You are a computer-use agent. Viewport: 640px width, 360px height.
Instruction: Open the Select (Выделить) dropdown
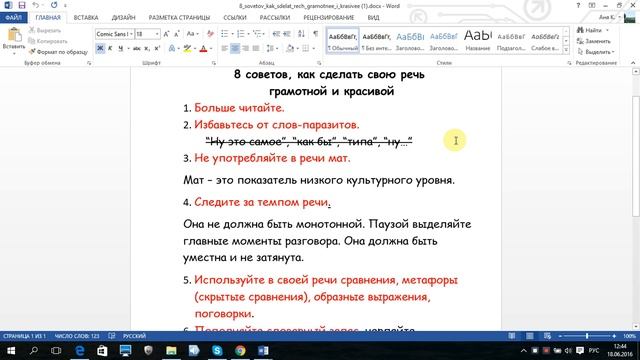(596, 52)
